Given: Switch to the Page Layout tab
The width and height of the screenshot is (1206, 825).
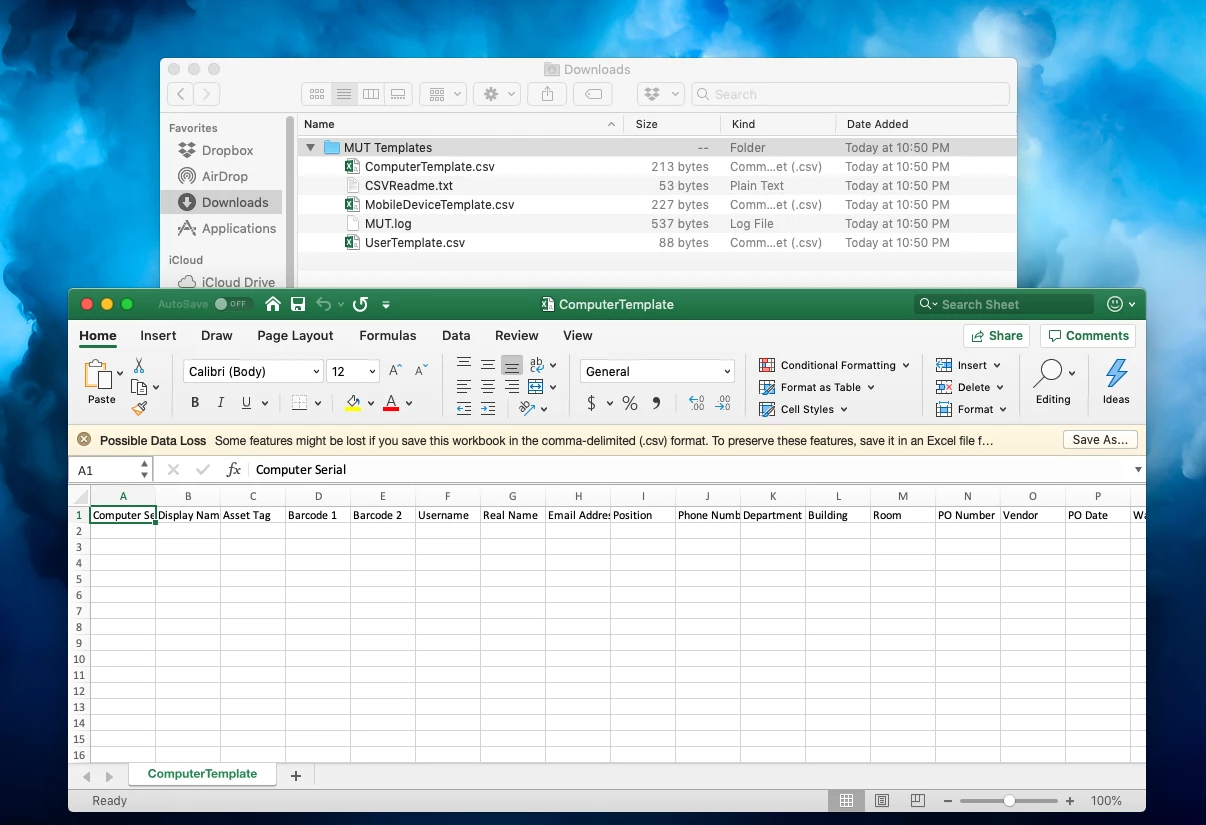Looking at the screenshot, I should click(x=295, y=336).
